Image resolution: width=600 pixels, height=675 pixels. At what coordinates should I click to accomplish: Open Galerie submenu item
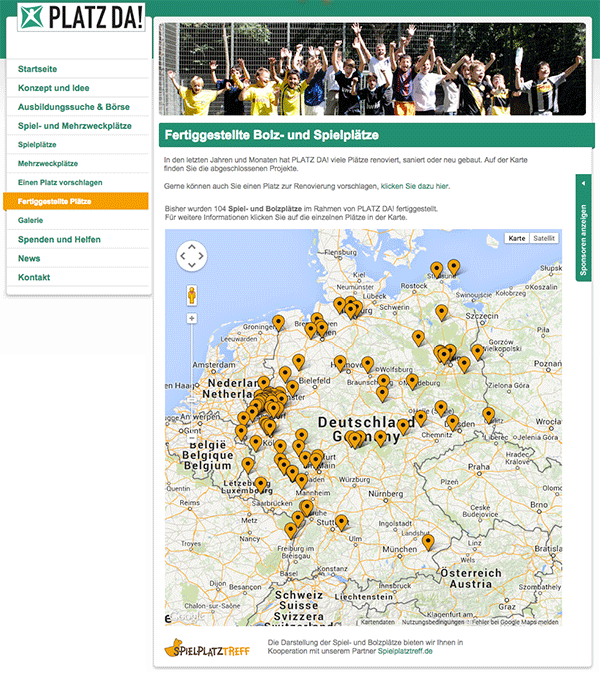(30, 220)
